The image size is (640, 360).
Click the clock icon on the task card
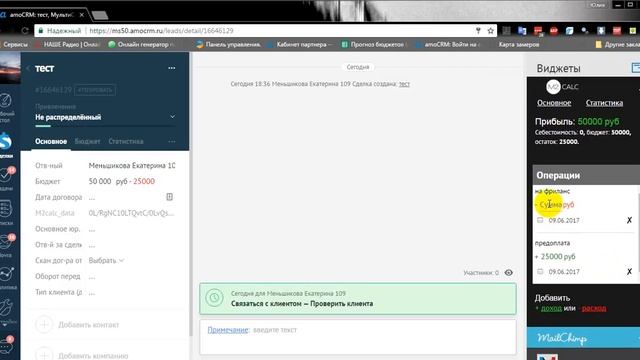pos(214,298)
